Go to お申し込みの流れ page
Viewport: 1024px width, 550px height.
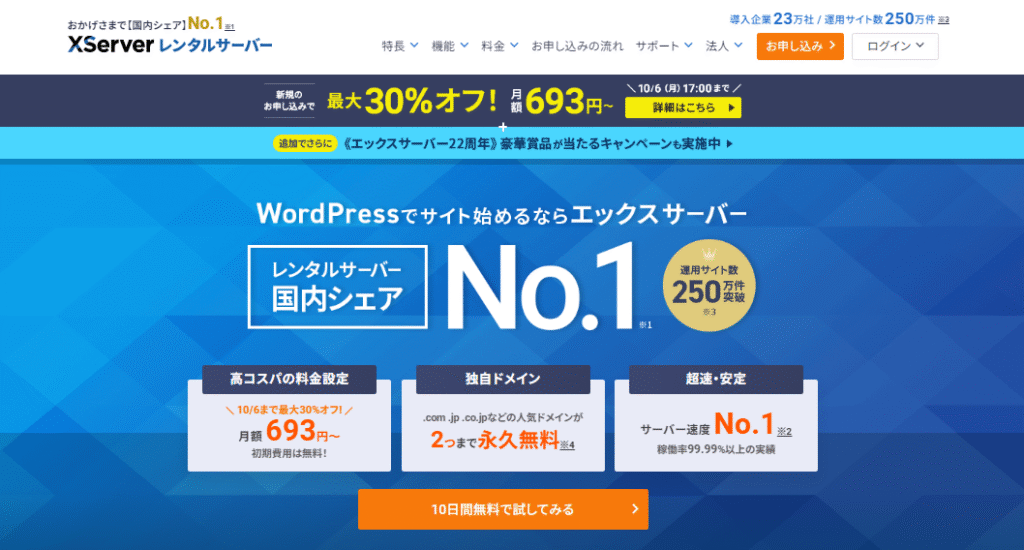pos(577,46)
